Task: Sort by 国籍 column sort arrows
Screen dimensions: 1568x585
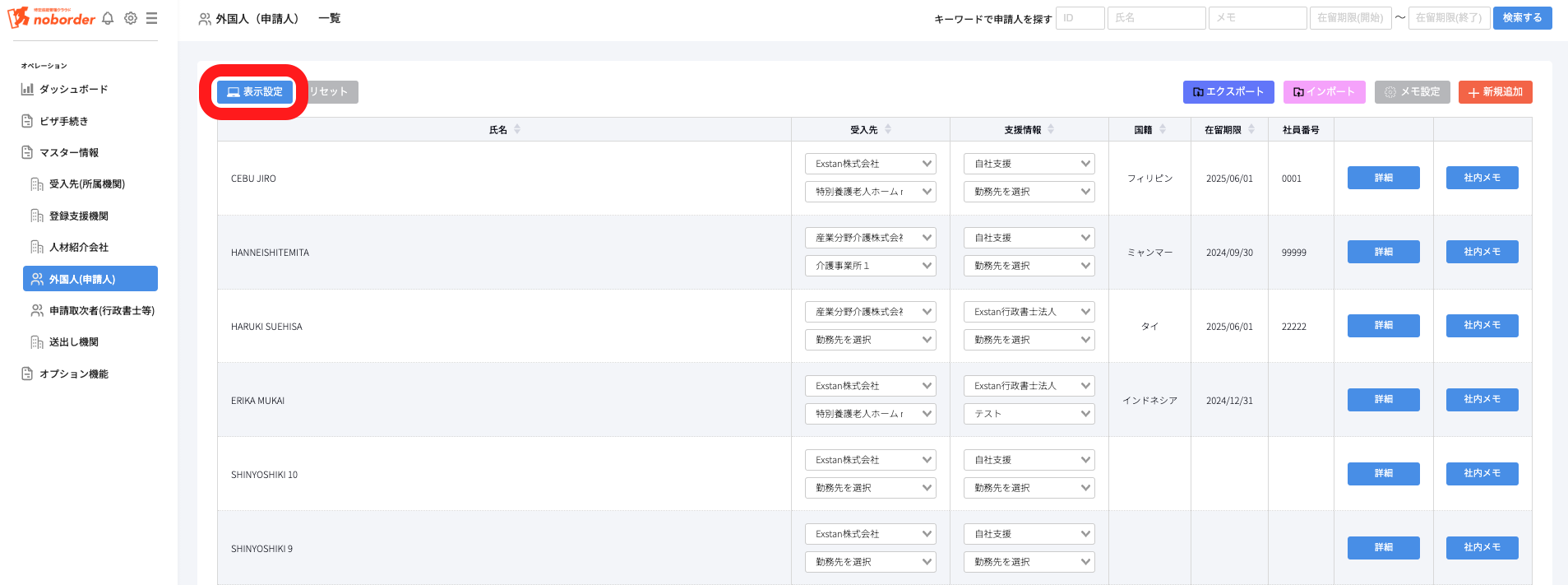Action: (1163, 129)
